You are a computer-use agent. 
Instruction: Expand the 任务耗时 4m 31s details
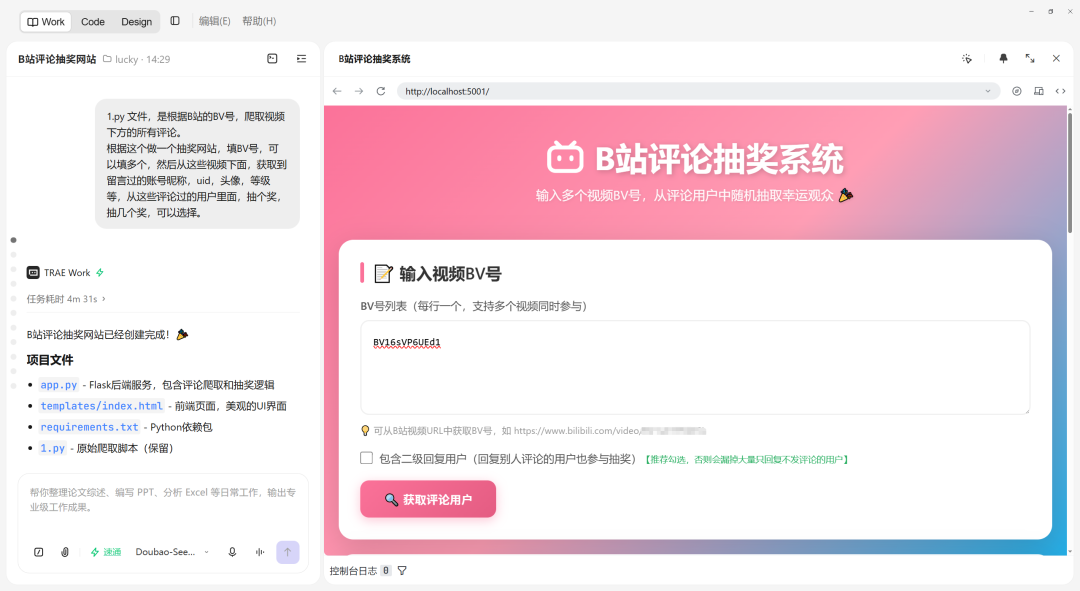66,299
